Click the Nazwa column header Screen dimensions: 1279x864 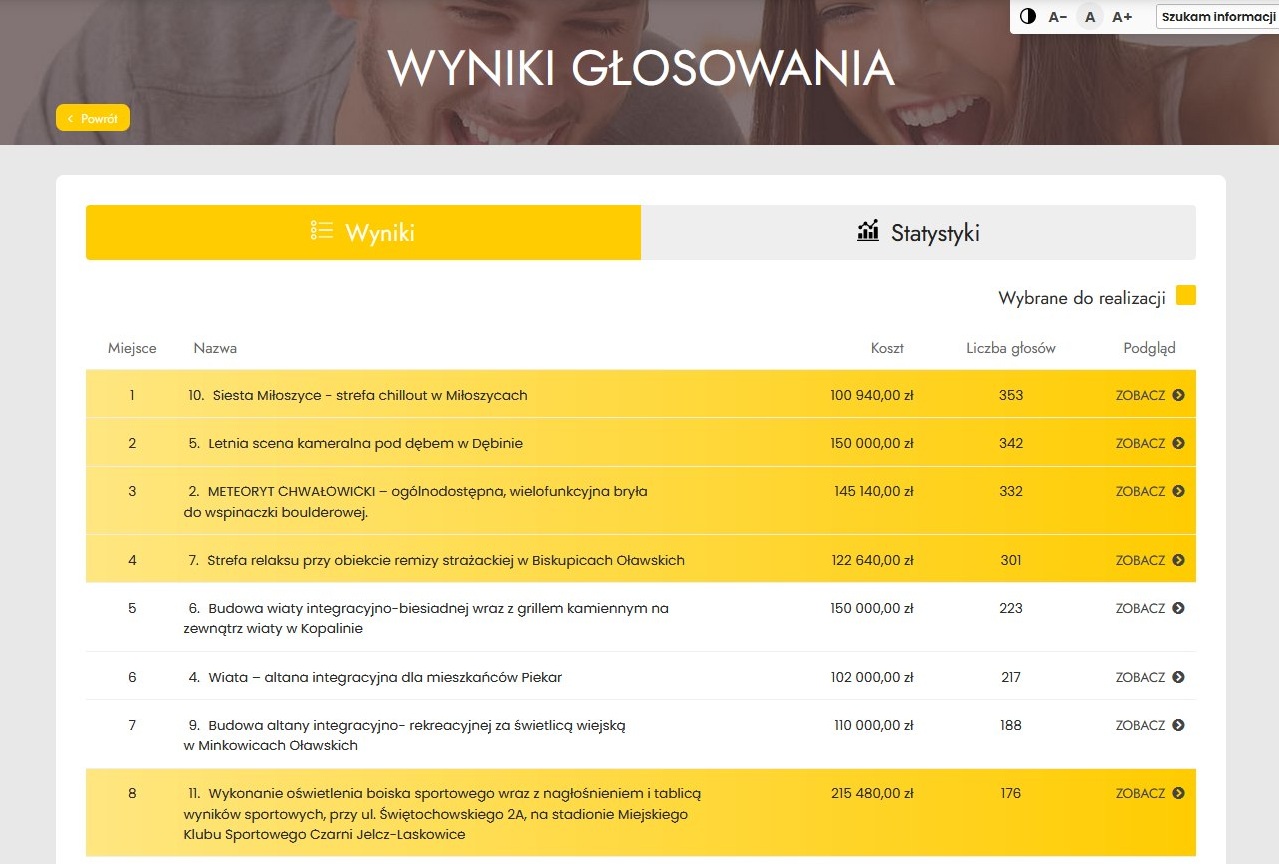point(215,348)
